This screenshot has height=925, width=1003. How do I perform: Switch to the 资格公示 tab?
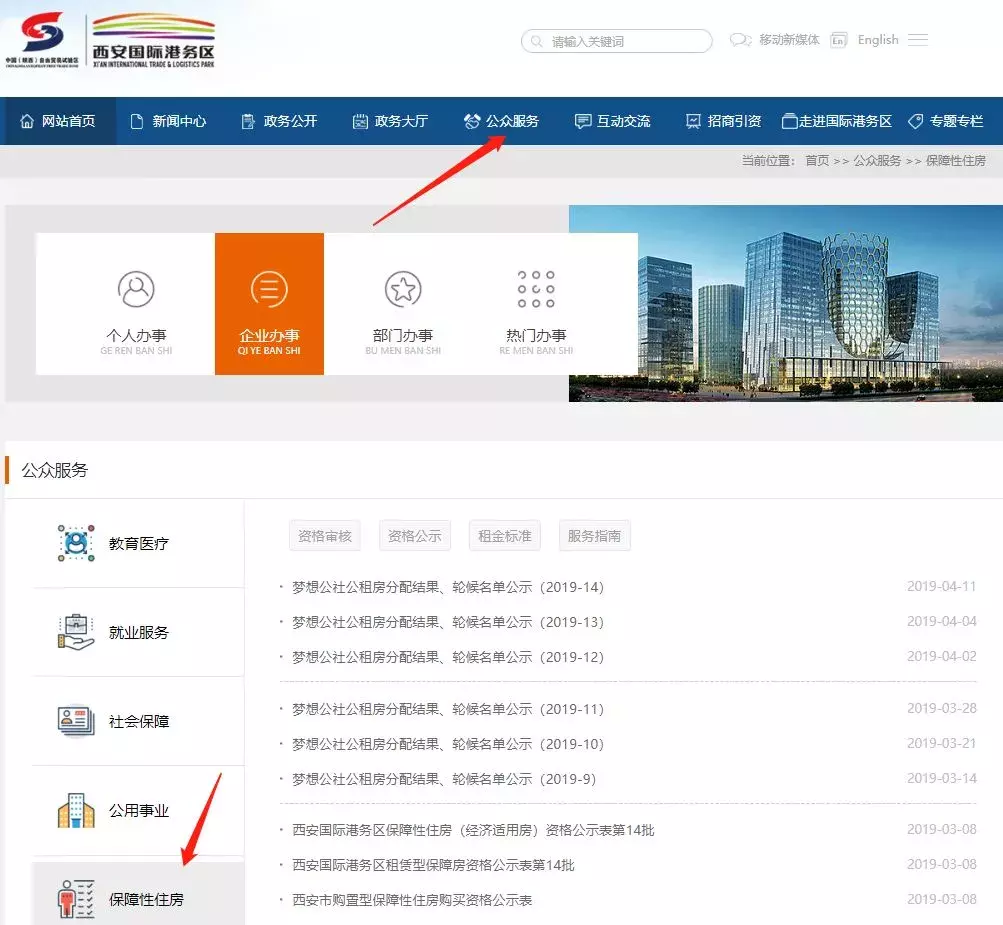[414, 535]
